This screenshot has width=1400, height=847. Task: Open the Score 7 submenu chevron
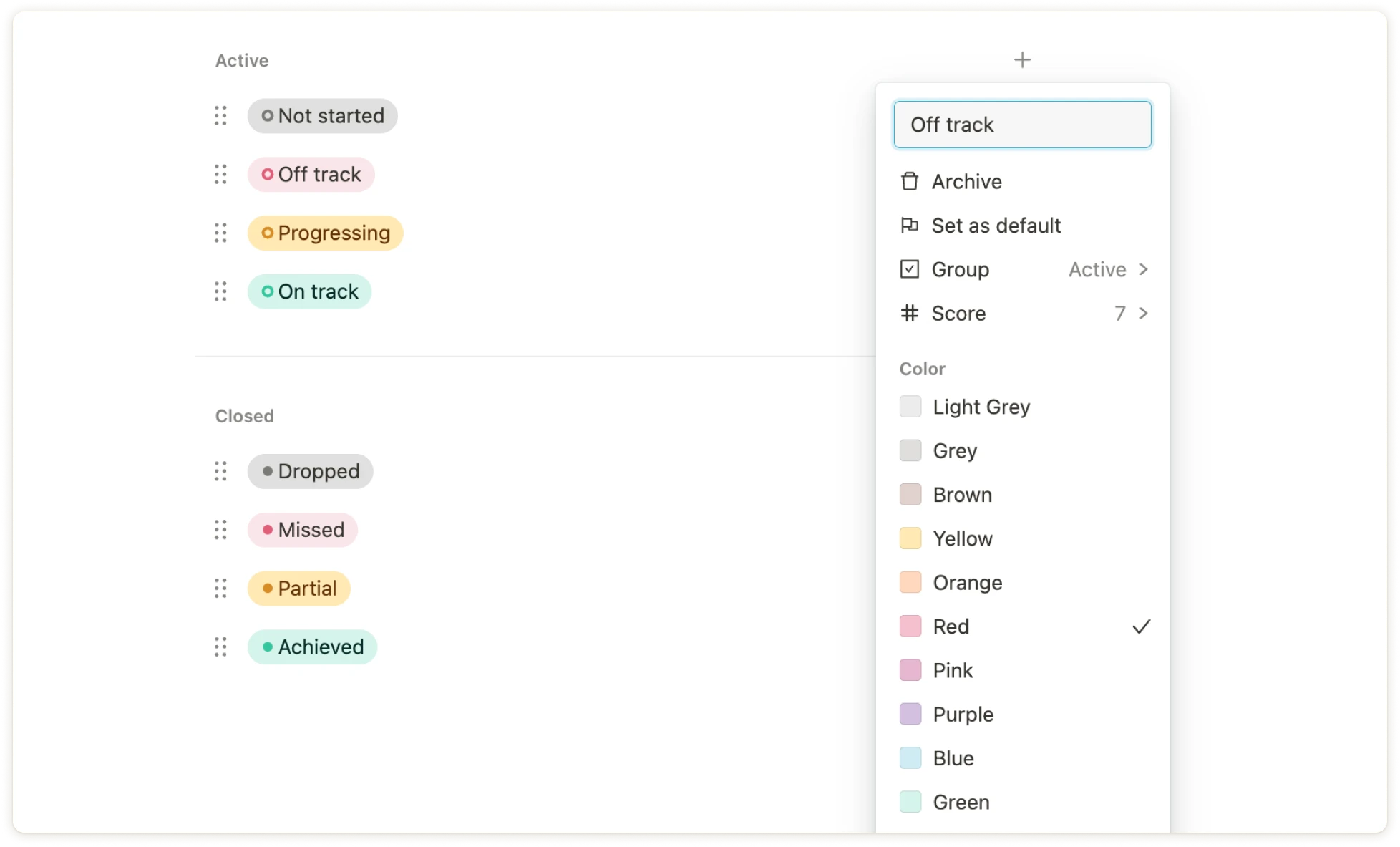(x=1143, y=314)
